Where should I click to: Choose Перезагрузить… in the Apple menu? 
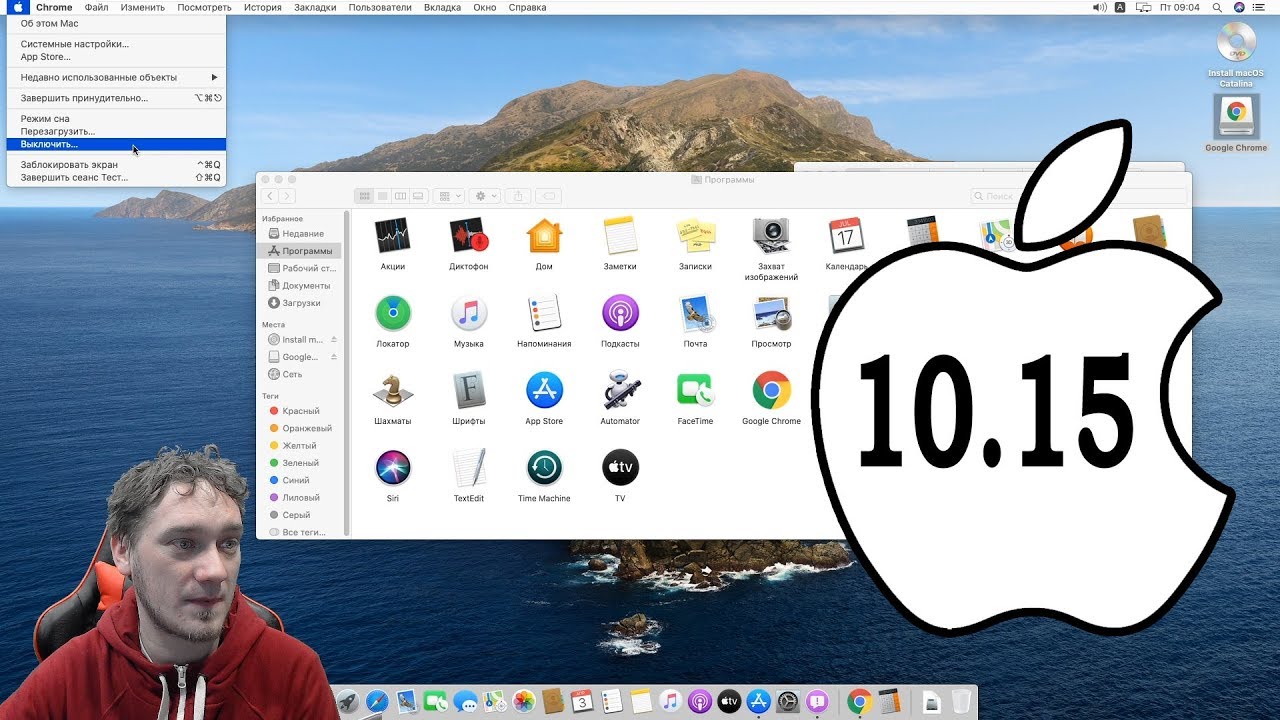click(116, 131)
